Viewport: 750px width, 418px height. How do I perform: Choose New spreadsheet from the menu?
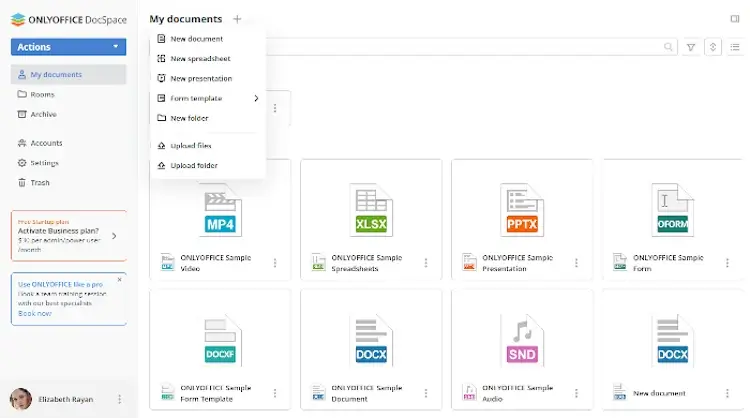pos(208,58)
